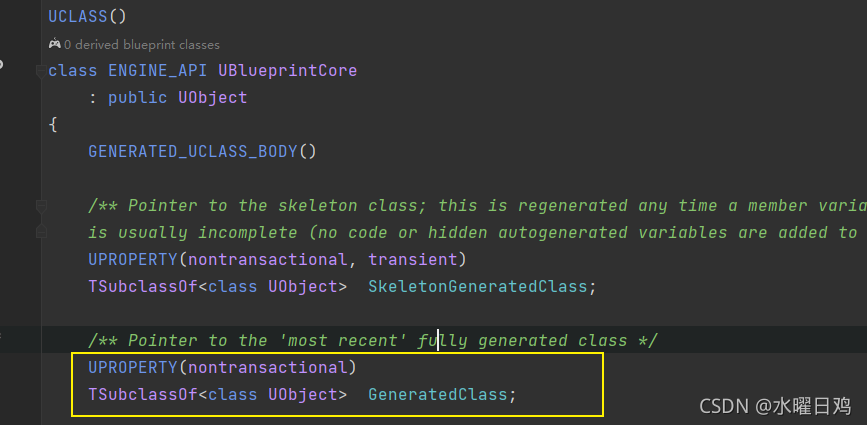Collapse the skeleton class comment fold marker
The image size is (867, 425).
click(x=41, y=206)
